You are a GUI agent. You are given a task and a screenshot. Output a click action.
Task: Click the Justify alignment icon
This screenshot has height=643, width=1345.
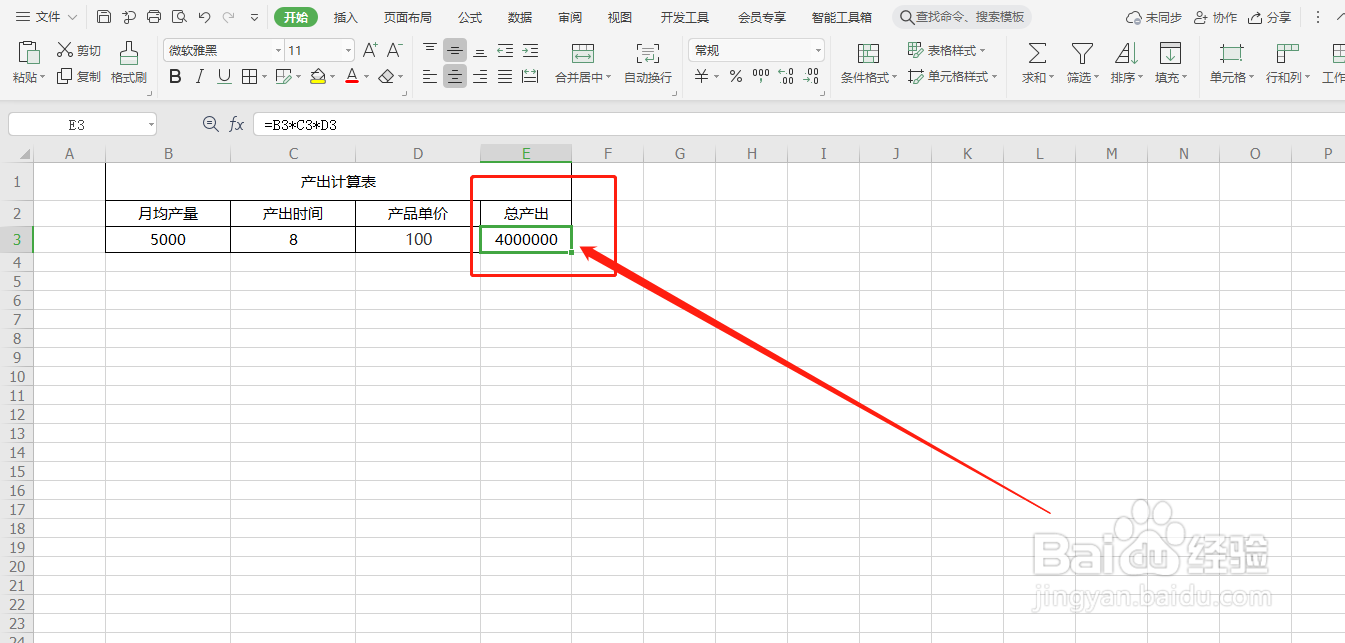click(505, 76)
